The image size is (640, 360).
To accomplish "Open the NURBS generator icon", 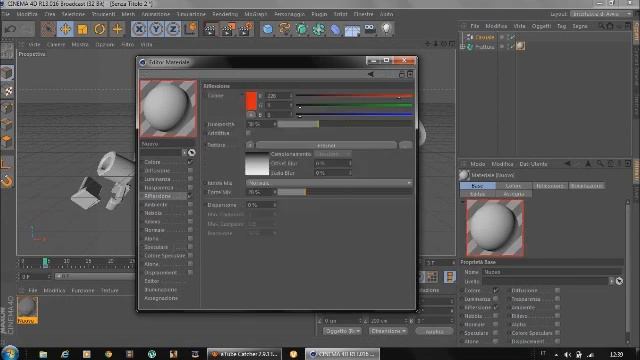I will [x=302, y=29].
